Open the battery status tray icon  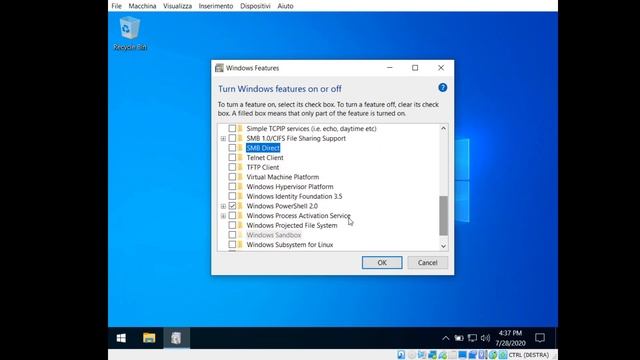(x=459, y=338)
